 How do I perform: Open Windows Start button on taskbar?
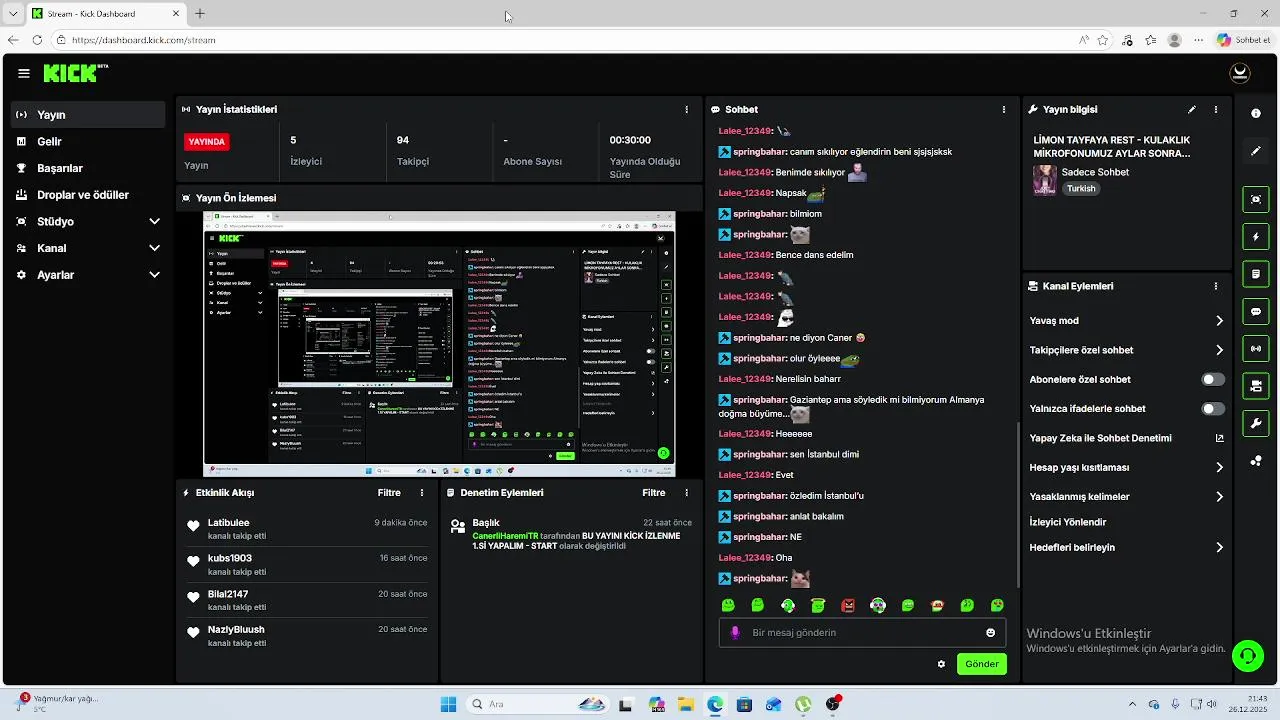click(x=448, y=704)
